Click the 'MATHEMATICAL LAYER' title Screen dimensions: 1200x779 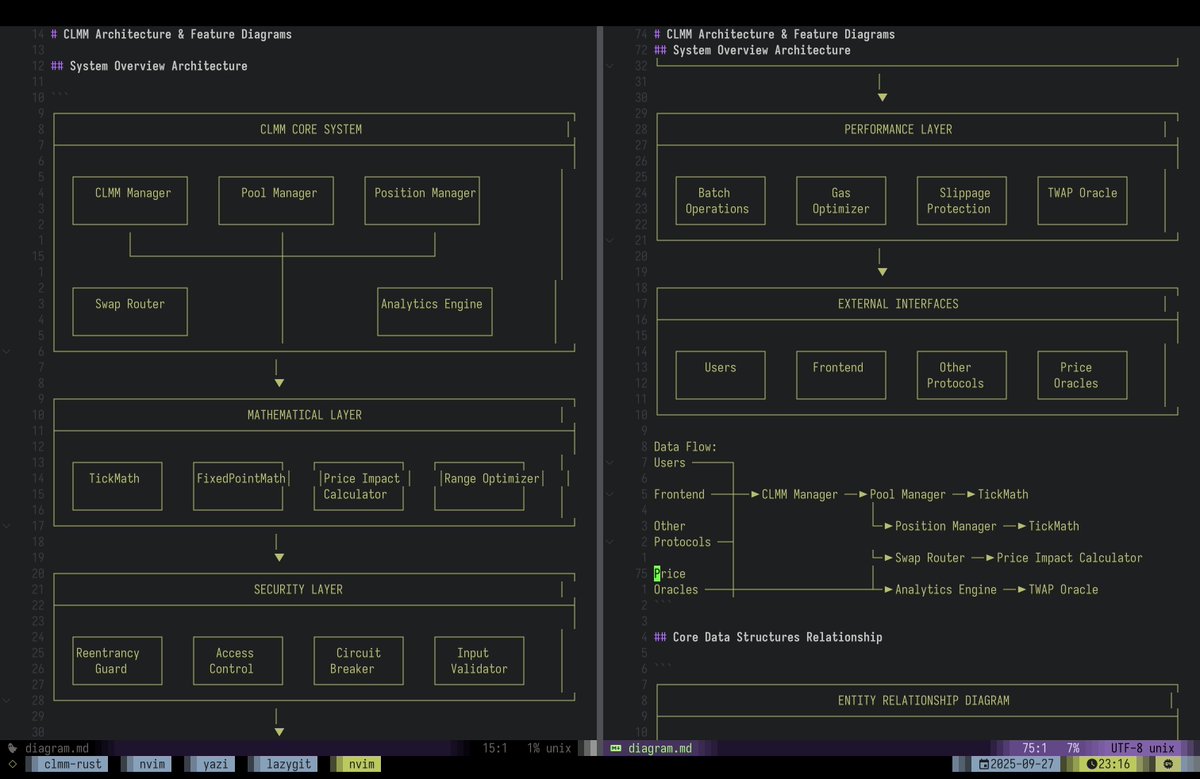[304, 415]
